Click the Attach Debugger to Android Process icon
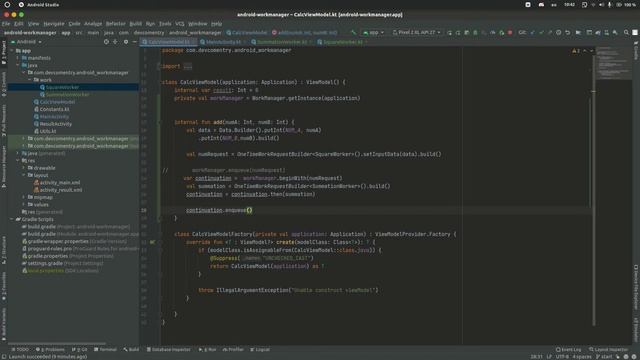 tap(502, 32)
